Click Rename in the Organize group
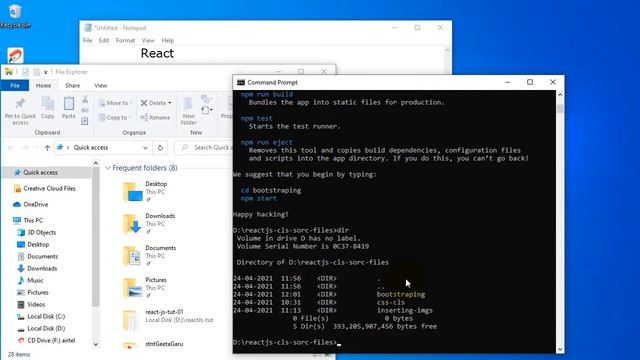Viewport: 640px width, 360px height. (x=155, y=118)
